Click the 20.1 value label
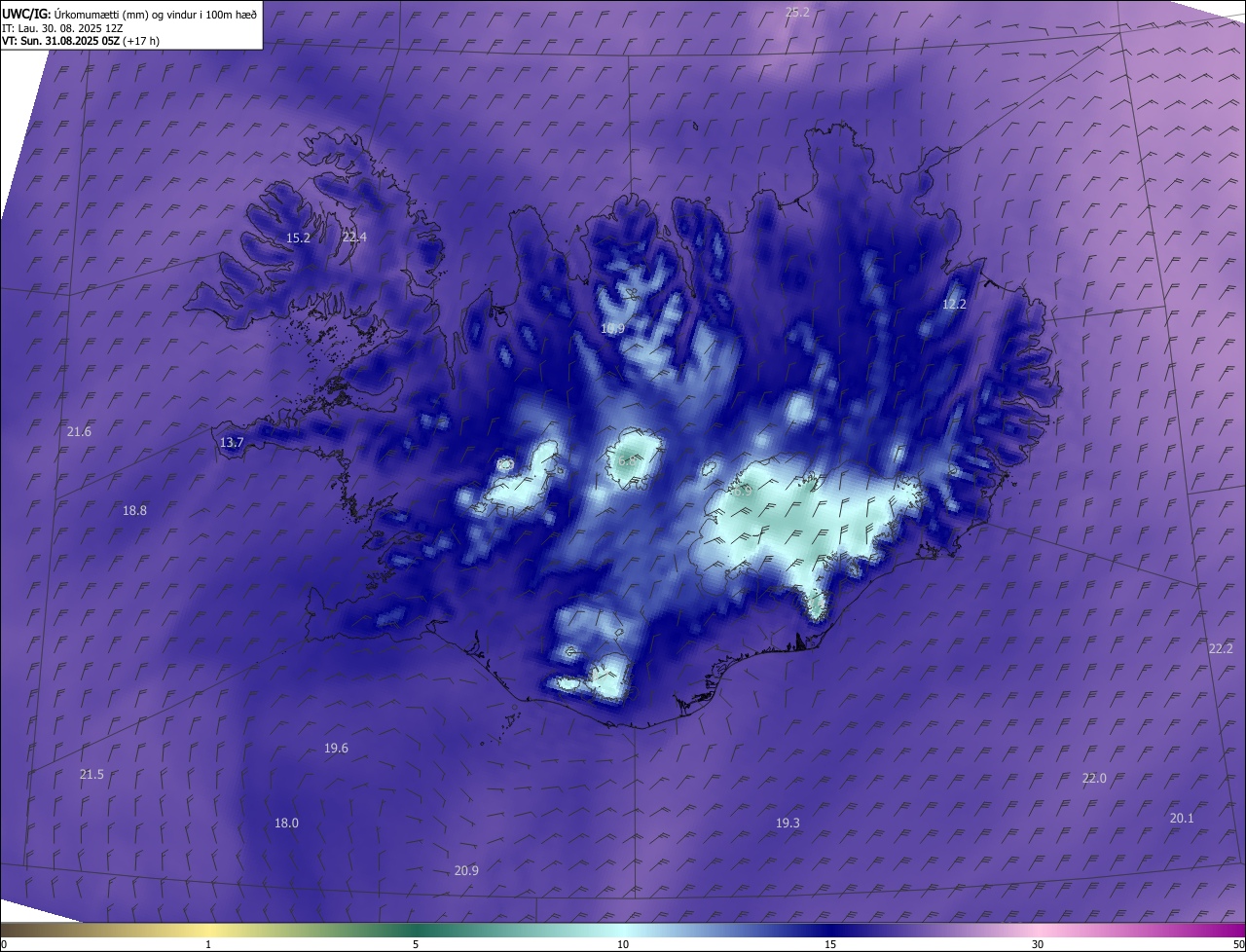Viewport: 1246px width, 952px height. tap(1181, 818)
